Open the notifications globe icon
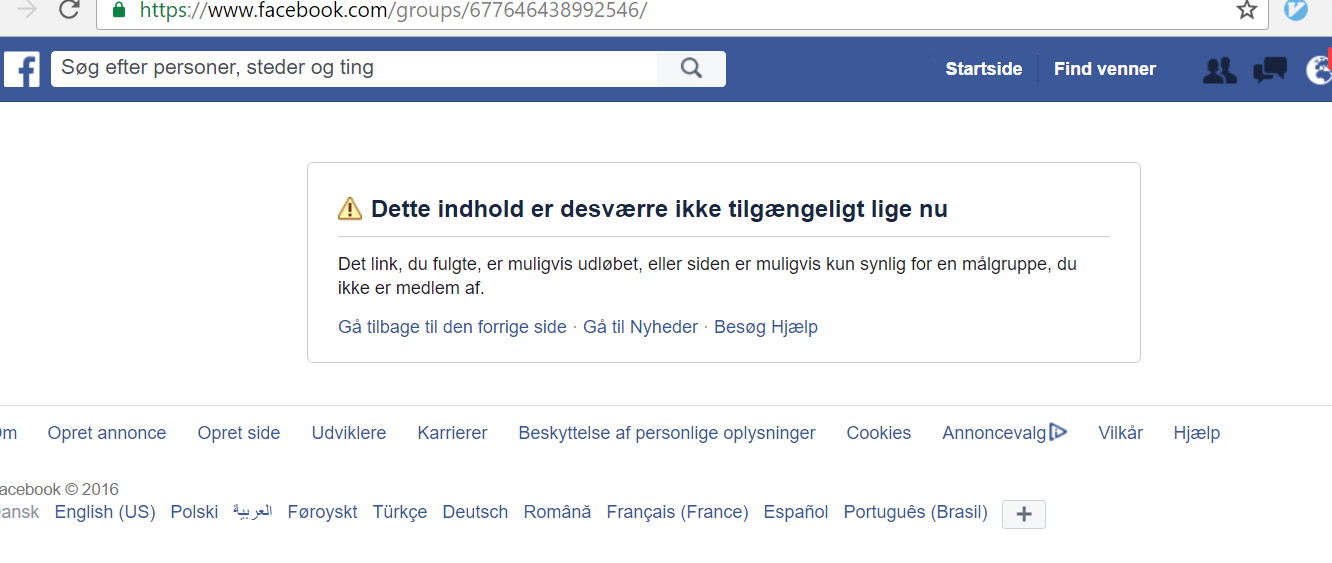Viewport: 1332px width, 563px height. (1319, 69)
